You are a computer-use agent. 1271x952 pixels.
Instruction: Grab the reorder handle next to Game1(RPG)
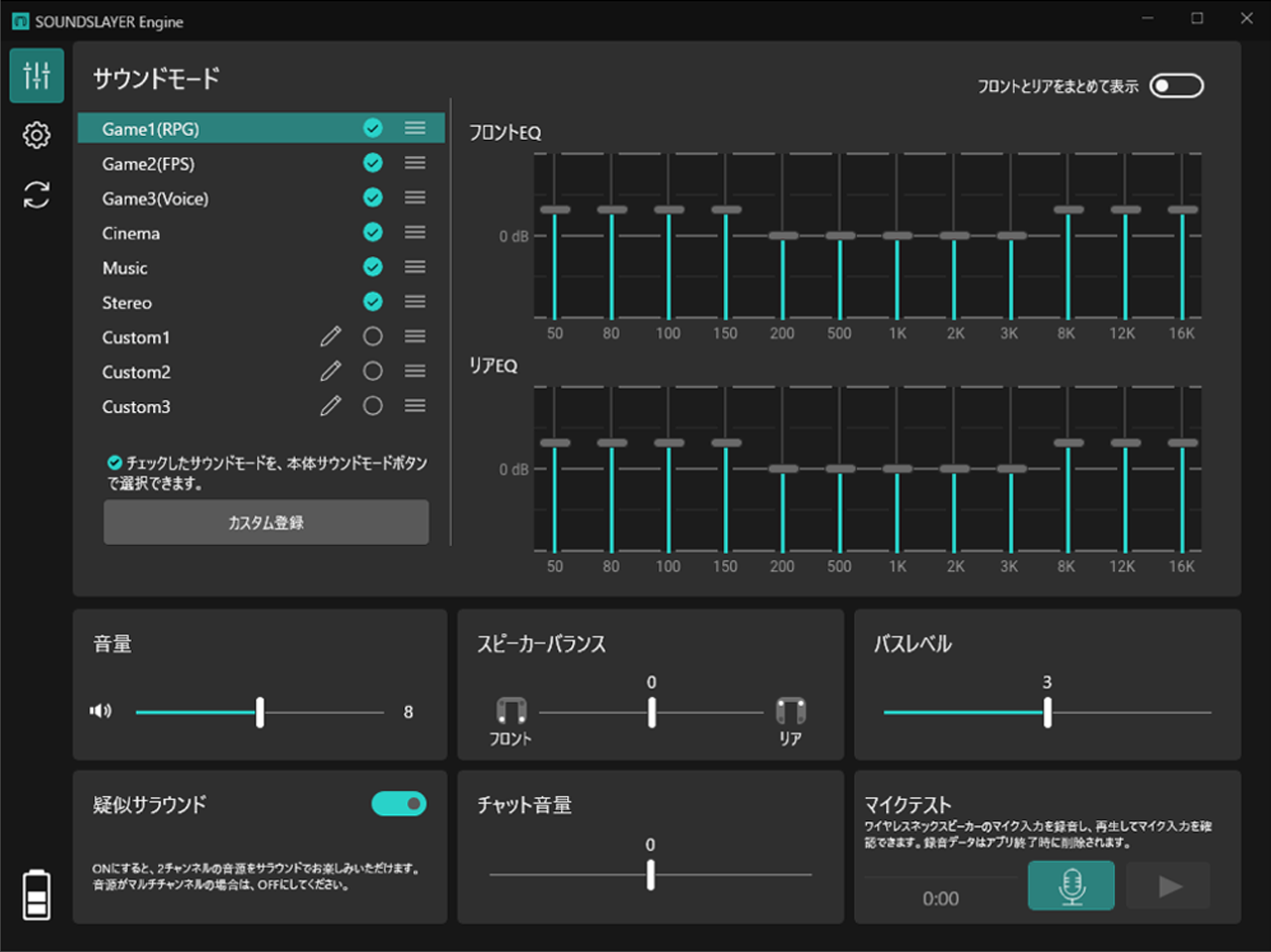pyautogui.click(x=415, y=128)
